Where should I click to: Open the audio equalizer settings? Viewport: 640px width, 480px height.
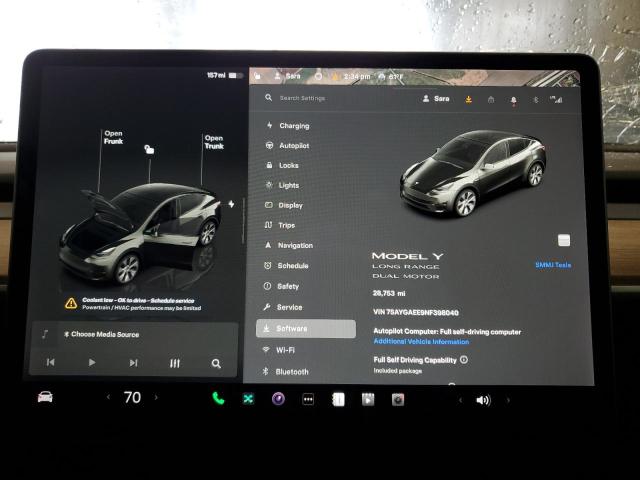[x=175, y=363]
